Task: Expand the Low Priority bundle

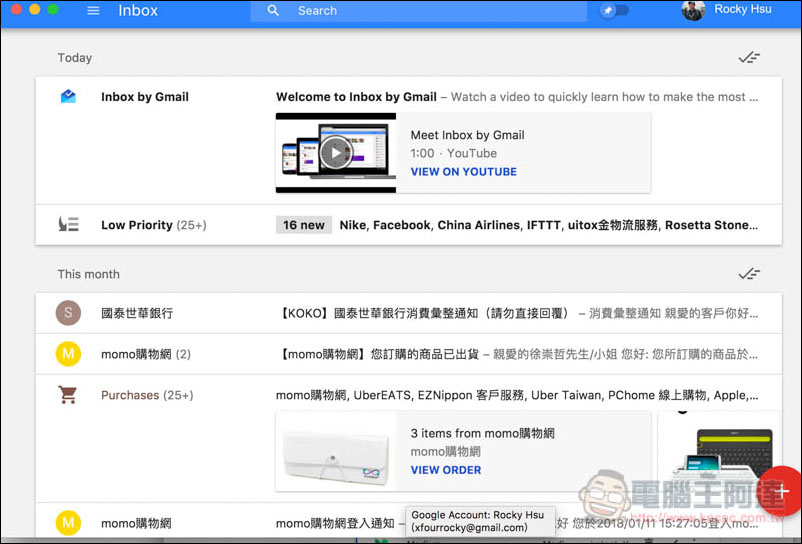Action: click(408, 225)
